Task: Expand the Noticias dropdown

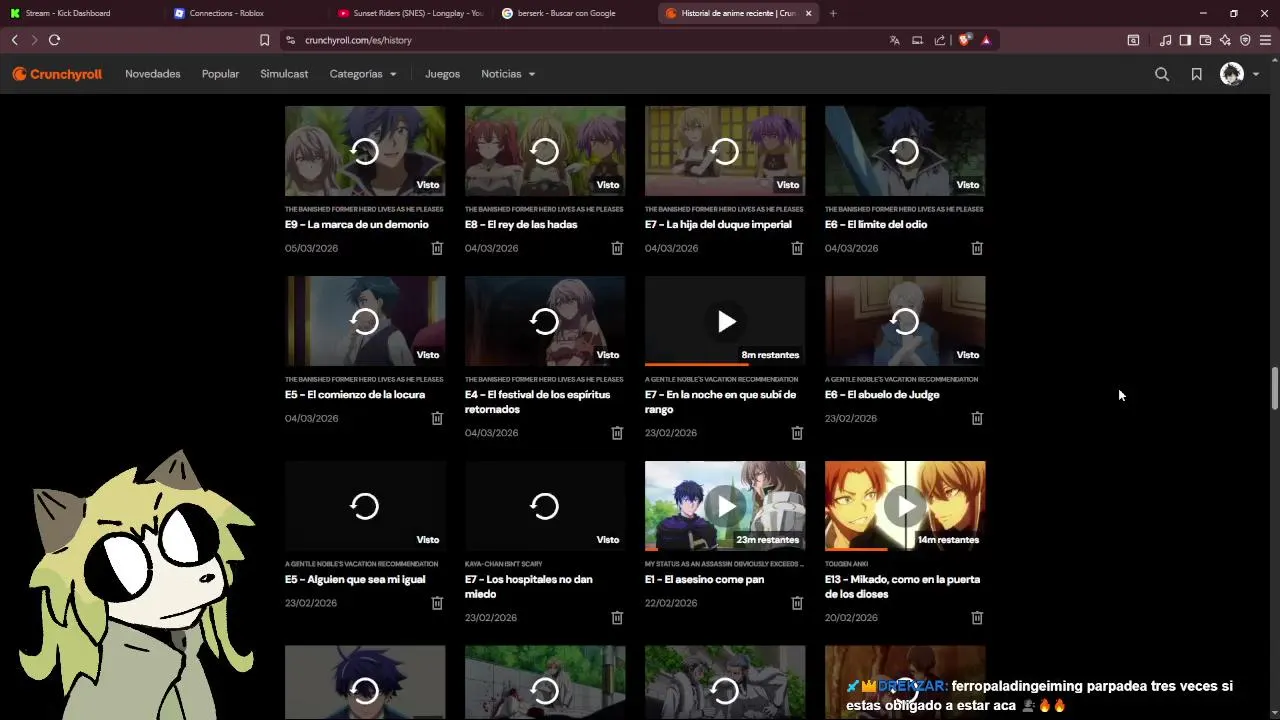Action: (508, 74)
